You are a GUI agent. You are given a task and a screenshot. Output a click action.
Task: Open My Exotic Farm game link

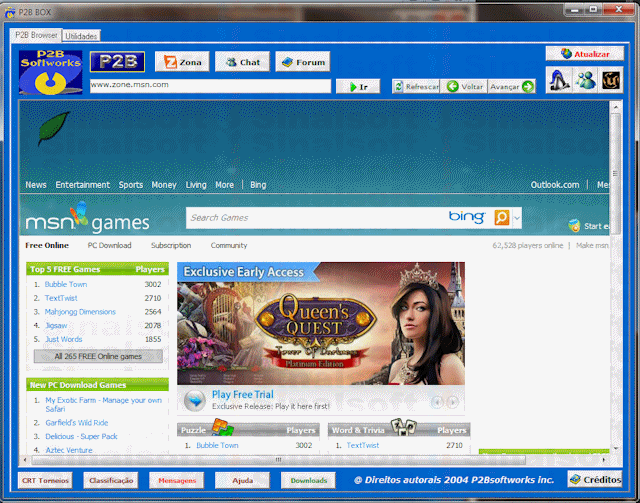pyautogui.click(x=104, y=405)
